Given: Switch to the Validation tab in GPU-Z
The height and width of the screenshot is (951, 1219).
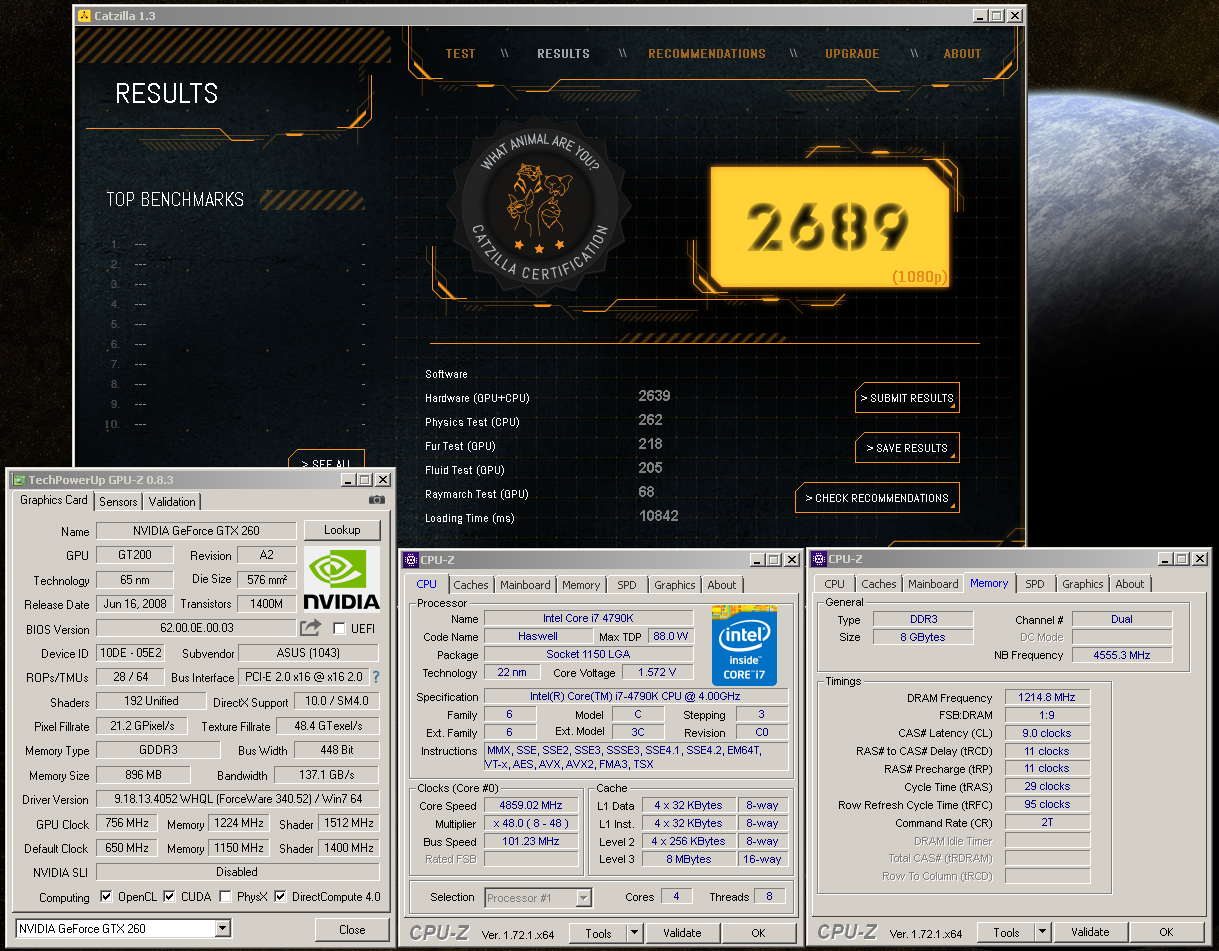Looking at the screenshot, I should (x=172, y=502).
